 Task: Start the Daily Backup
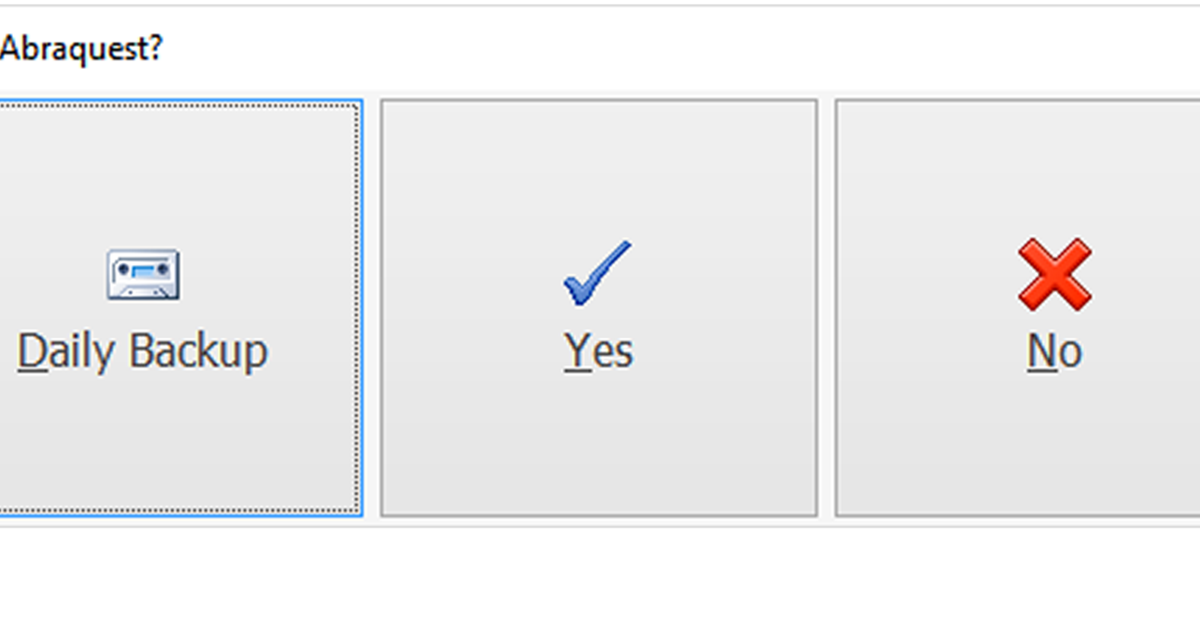[x=178, y=308]
